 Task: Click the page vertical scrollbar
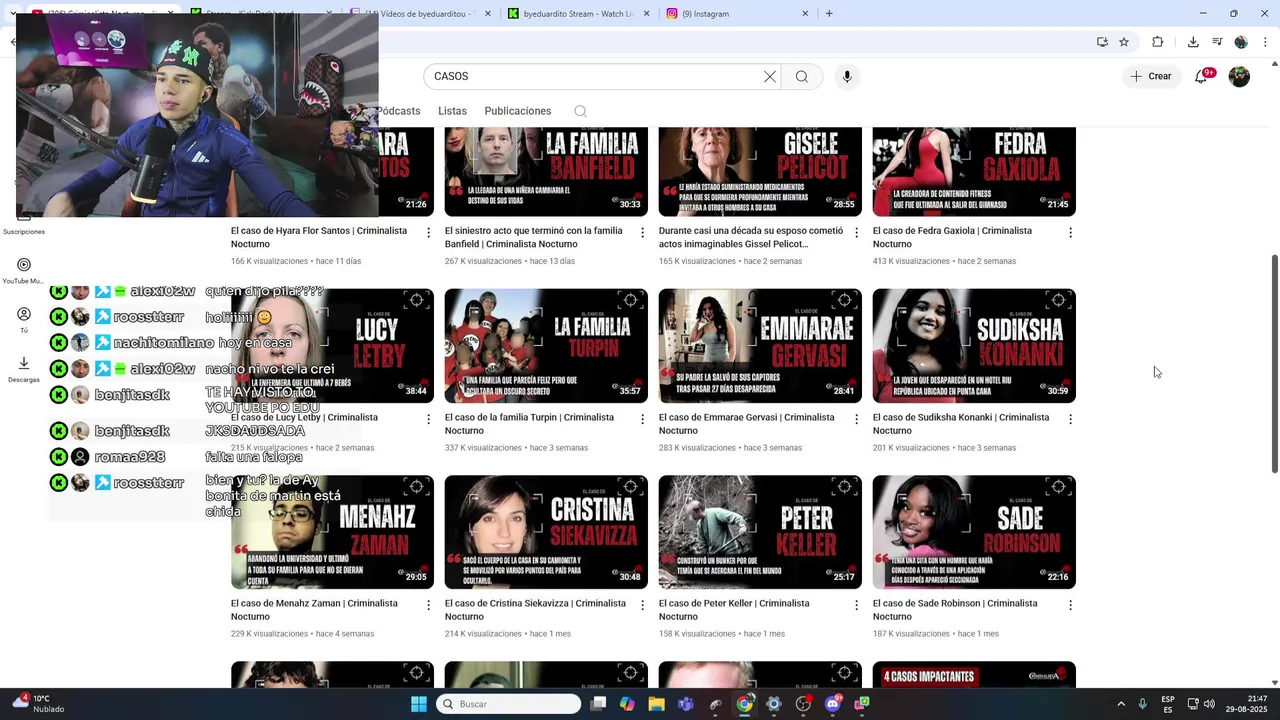click(x=1274, y=364)
